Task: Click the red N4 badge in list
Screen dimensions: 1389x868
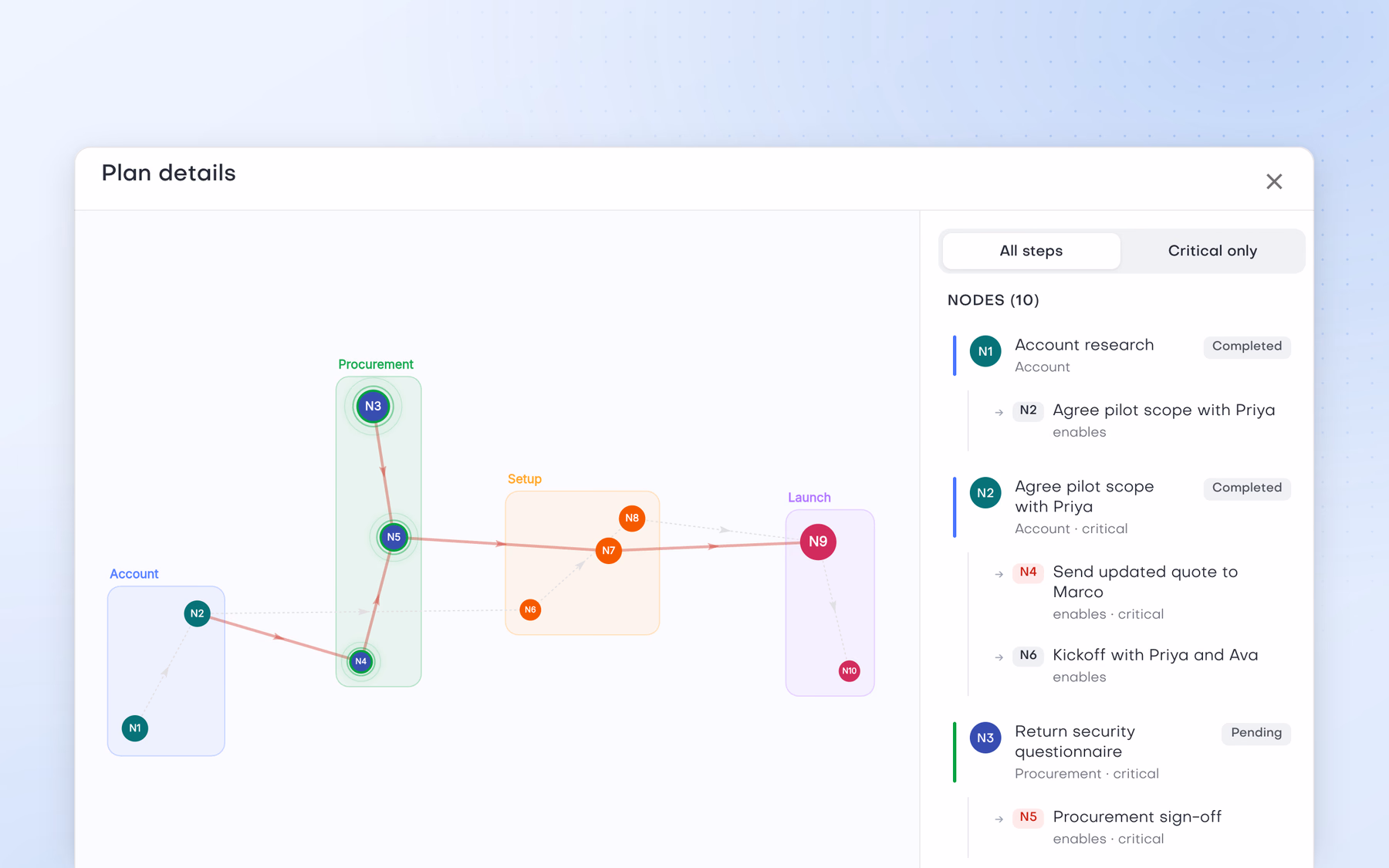Action: pos(1028,572)
